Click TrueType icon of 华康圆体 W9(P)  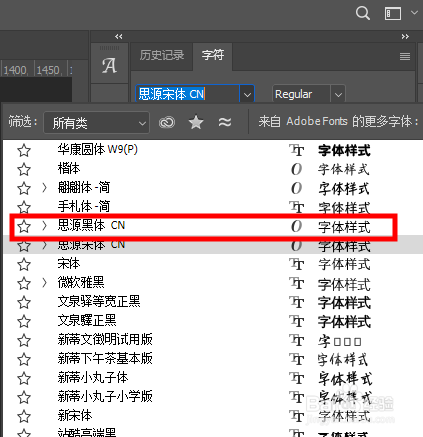coord(296,150)
